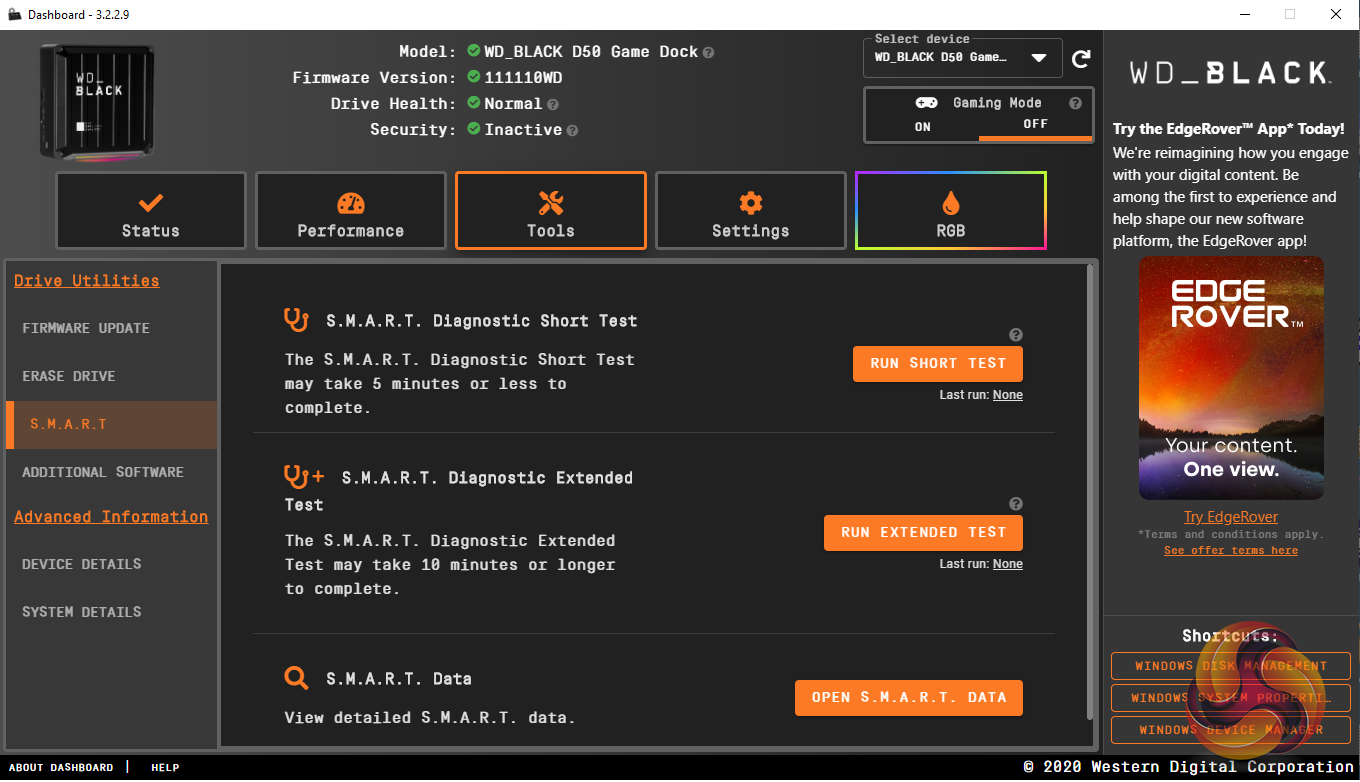Screen dimensions: 1360x782
Task: Open the Select device dropdown
Action: (x=962, y=58)
